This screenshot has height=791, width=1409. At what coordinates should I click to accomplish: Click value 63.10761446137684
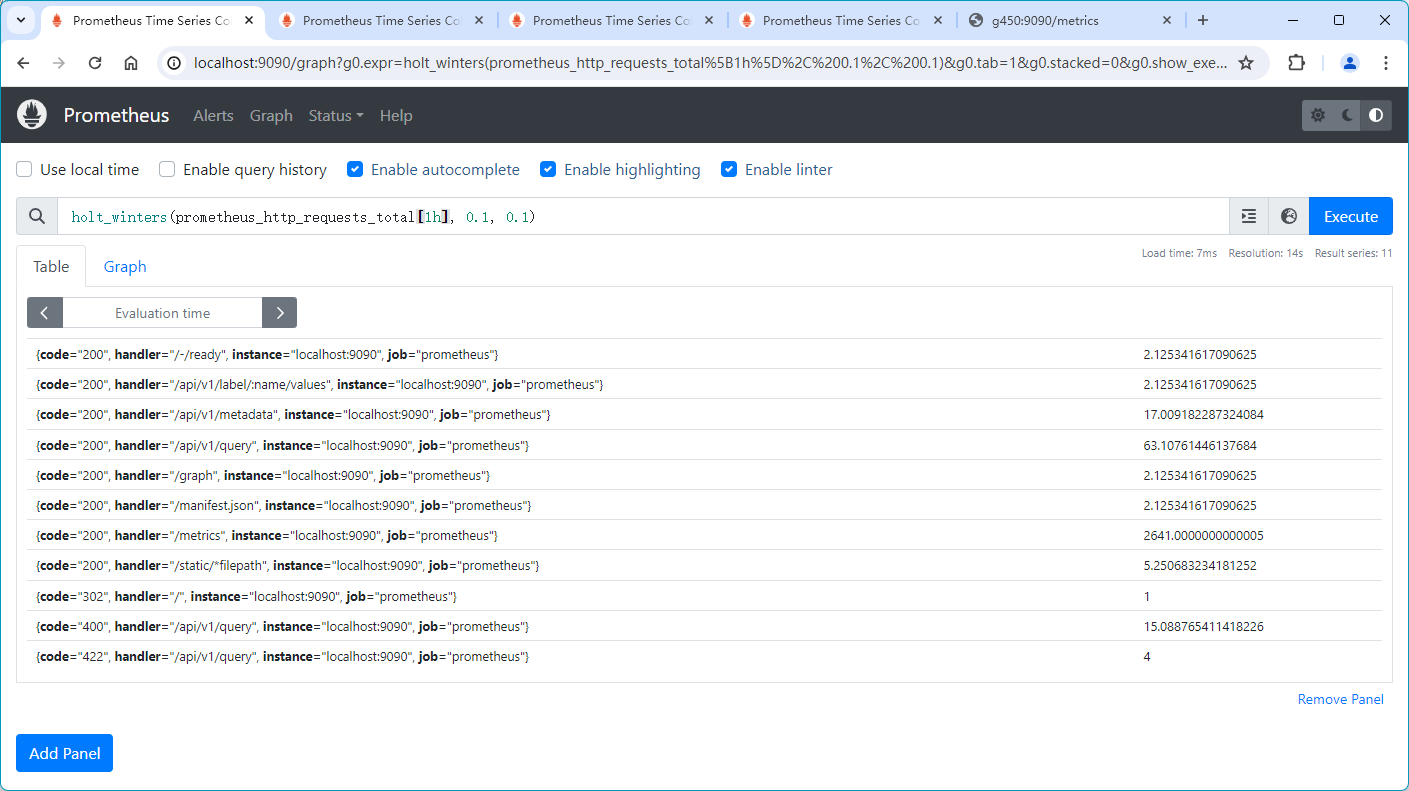point(1200,445)
